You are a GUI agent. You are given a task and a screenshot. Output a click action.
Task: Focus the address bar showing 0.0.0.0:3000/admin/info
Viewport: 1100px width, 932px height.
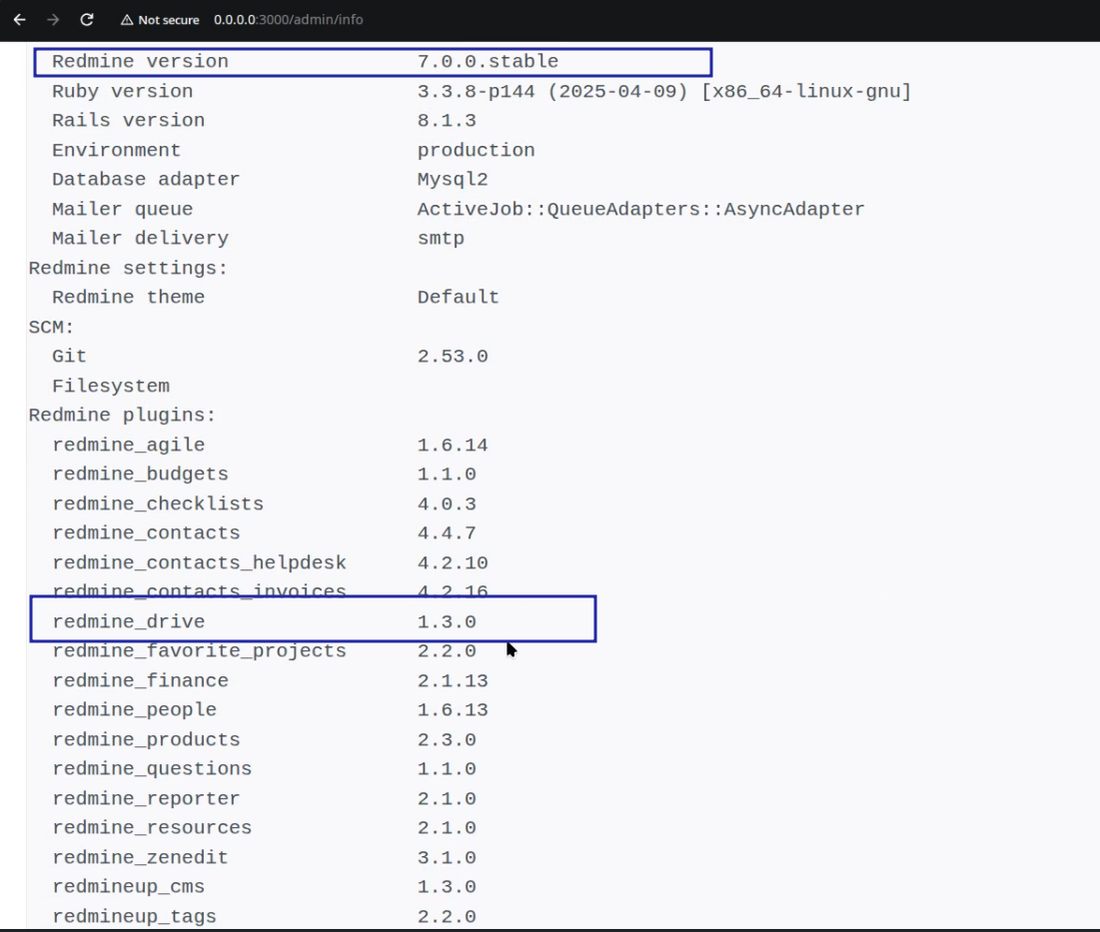click(x=288, y=20)
